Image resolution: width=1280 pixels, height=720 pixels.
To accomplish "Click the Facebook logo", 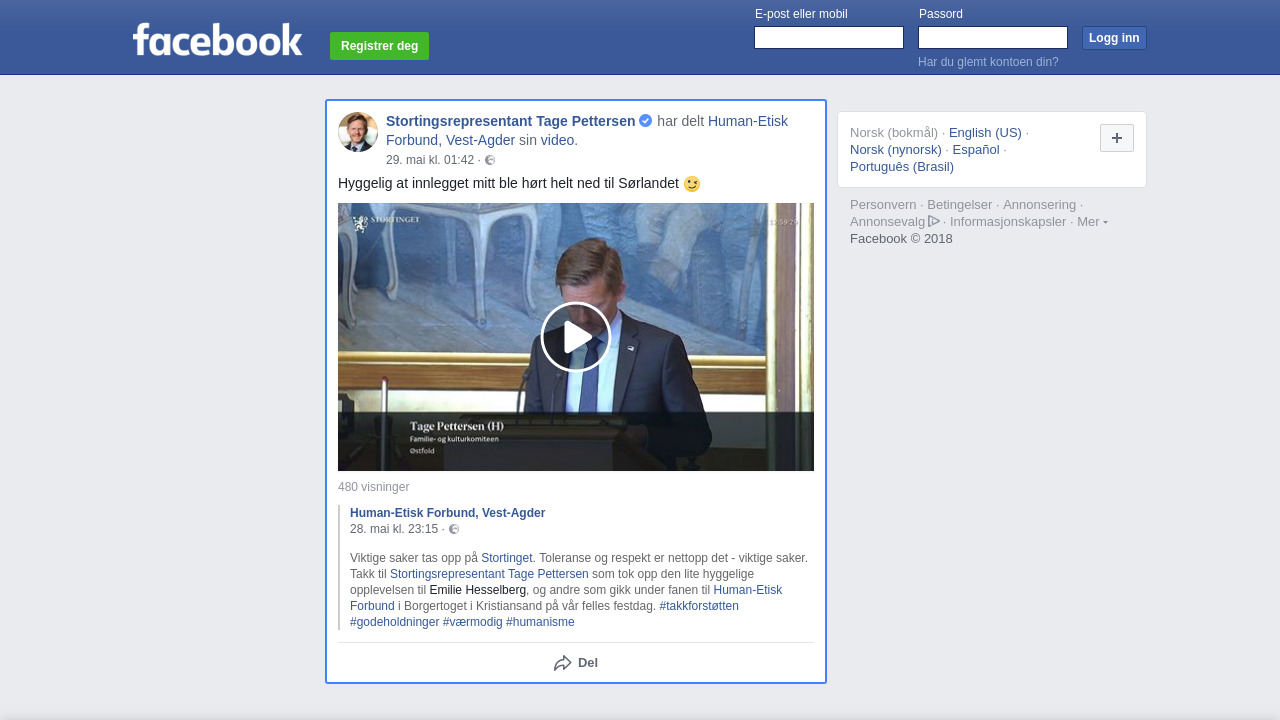I will pos(217,40).
